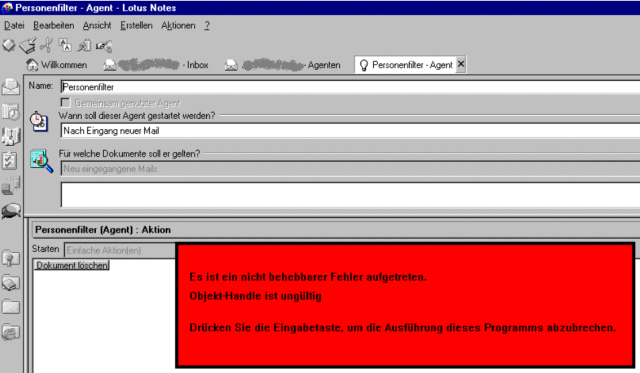
Task: Open the Bearbeiten menu
Action: pyautogui.click(x=54, y=25)
